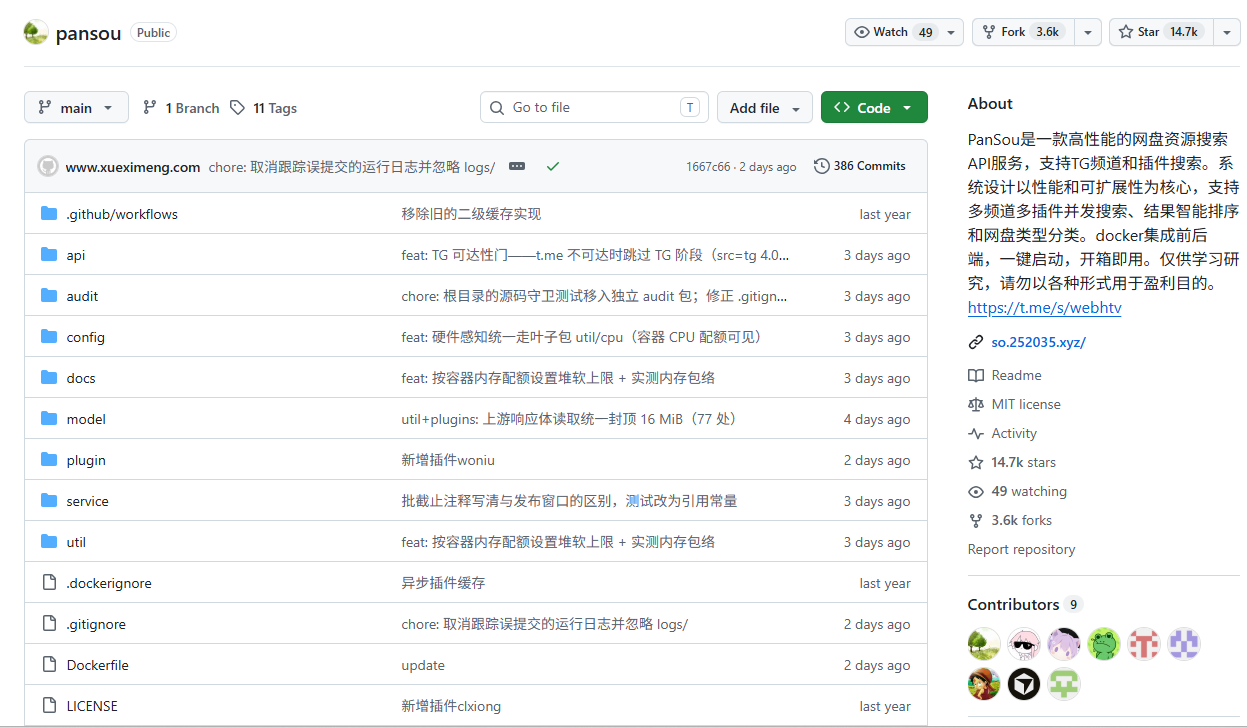Open the .github/workflows folder
Image resolution: width=1247 pixels, height=728 pixels.
(122, 214)
